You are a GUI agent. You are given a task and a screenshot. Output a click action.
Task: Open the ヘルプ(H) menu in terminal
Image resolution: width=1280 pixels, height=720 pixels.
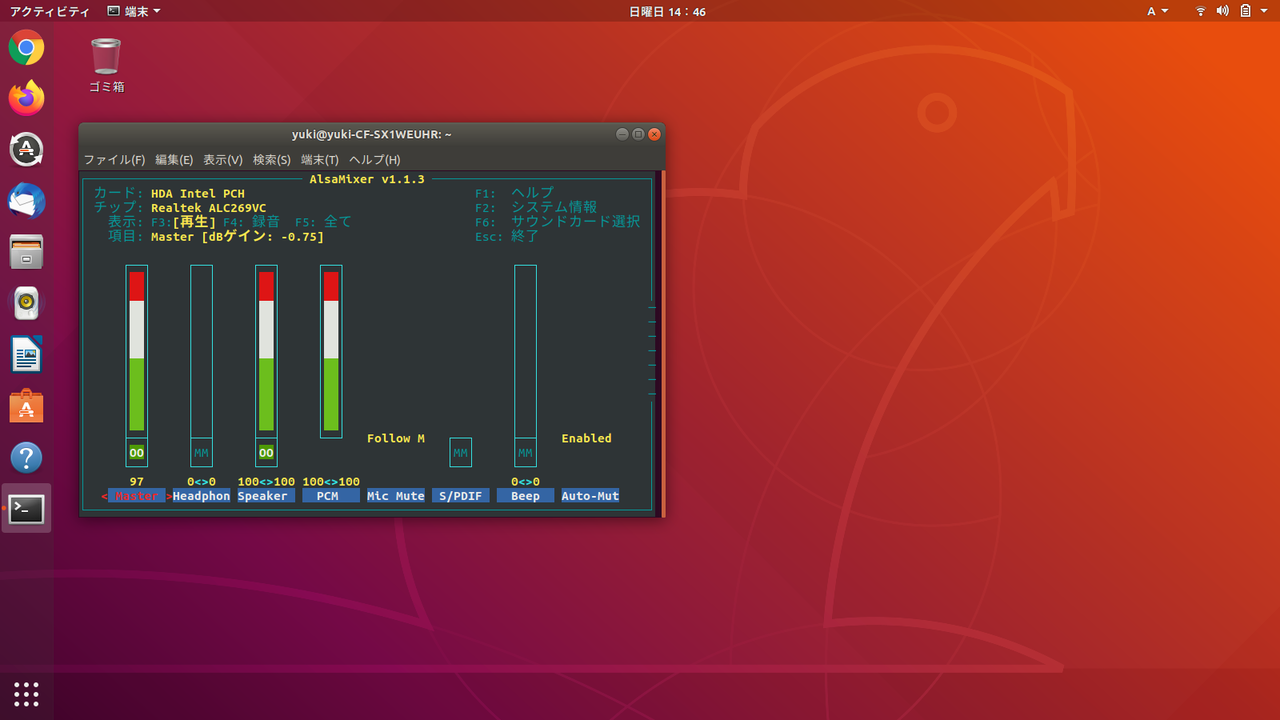pyautogui.click(x=374, y=160)
